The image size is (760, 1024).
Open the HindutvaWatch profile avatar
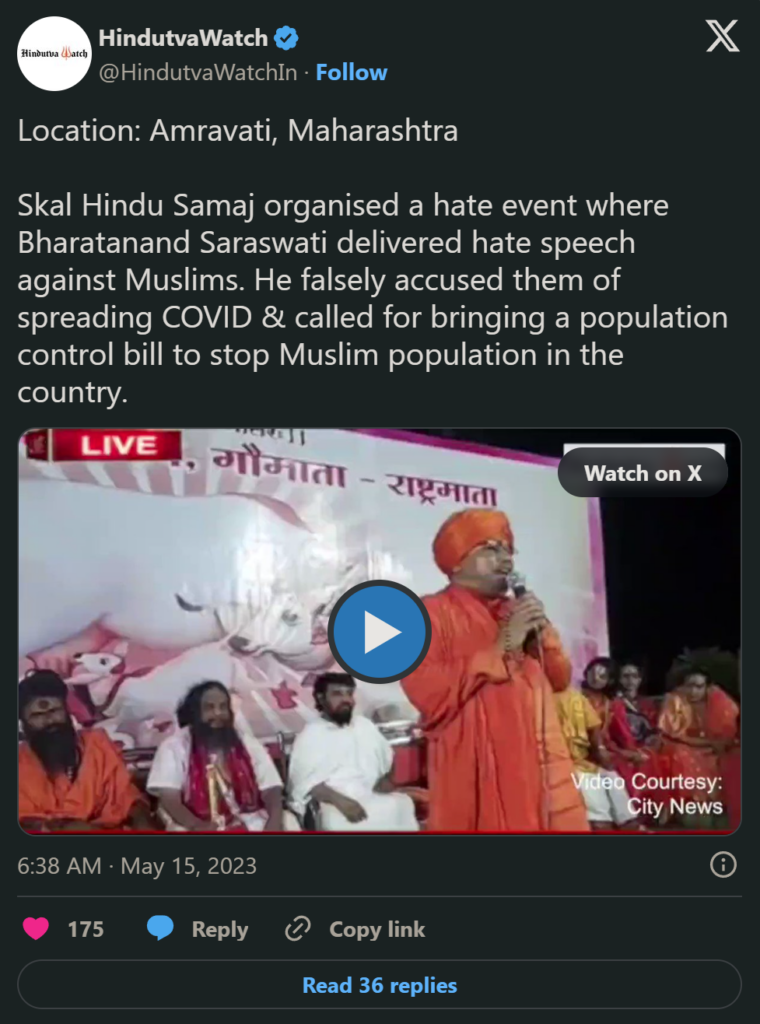tap(54, 54)
